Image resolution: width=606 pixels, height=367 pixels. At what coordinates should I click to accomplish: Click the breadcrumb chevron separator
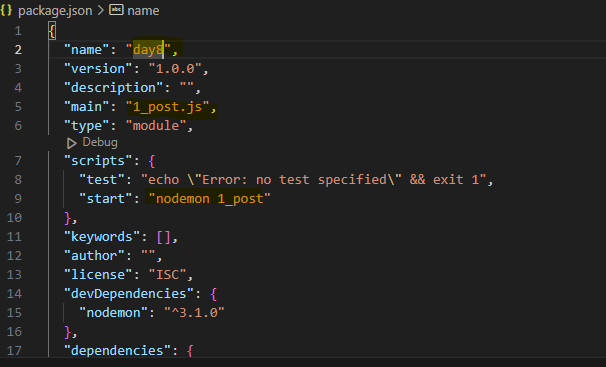[x=100, y=10]
